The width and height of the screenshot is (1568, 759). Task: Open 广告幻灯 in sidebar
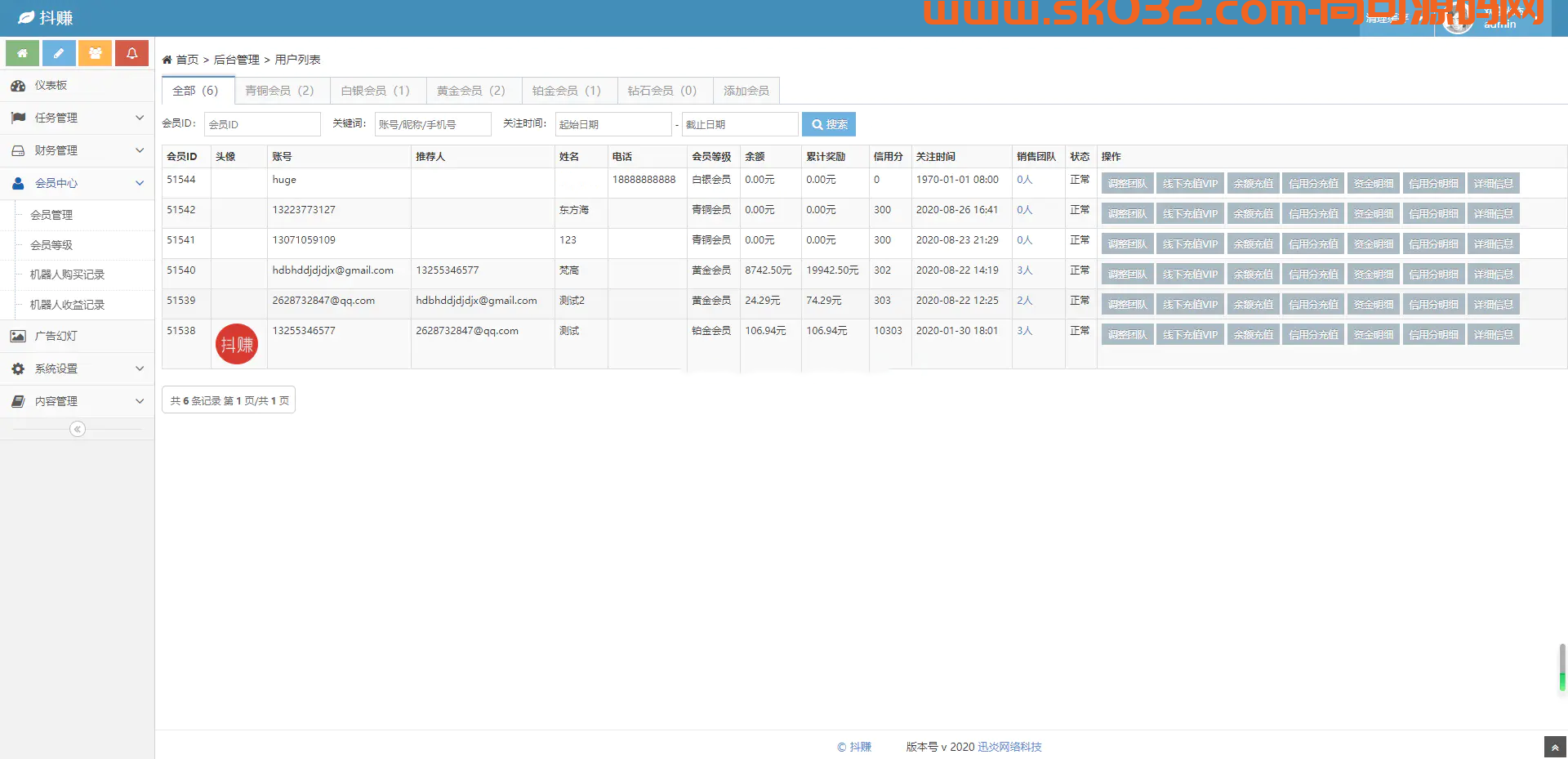point(77,336)
